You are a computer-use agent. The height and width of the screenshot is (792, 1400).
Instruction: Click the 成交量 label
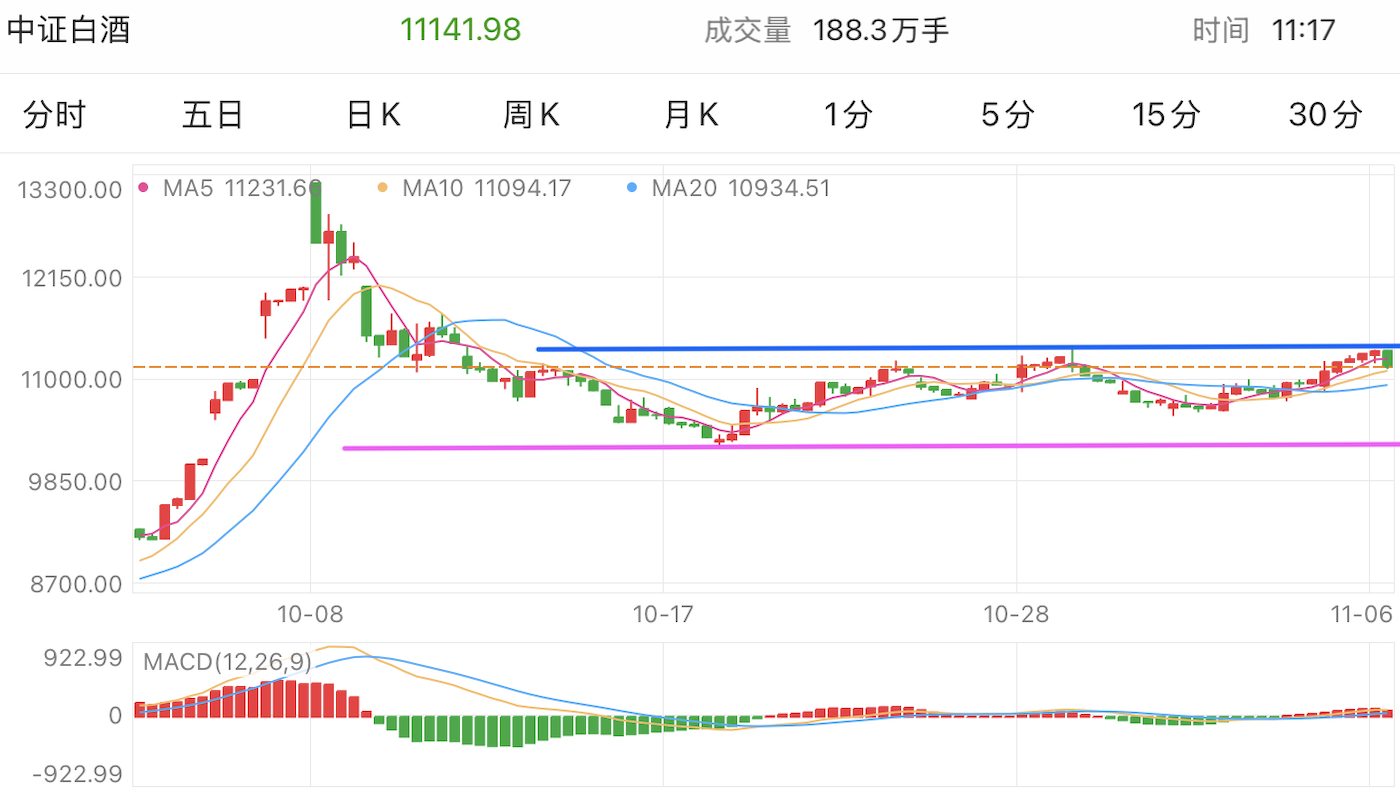(747, 30)
